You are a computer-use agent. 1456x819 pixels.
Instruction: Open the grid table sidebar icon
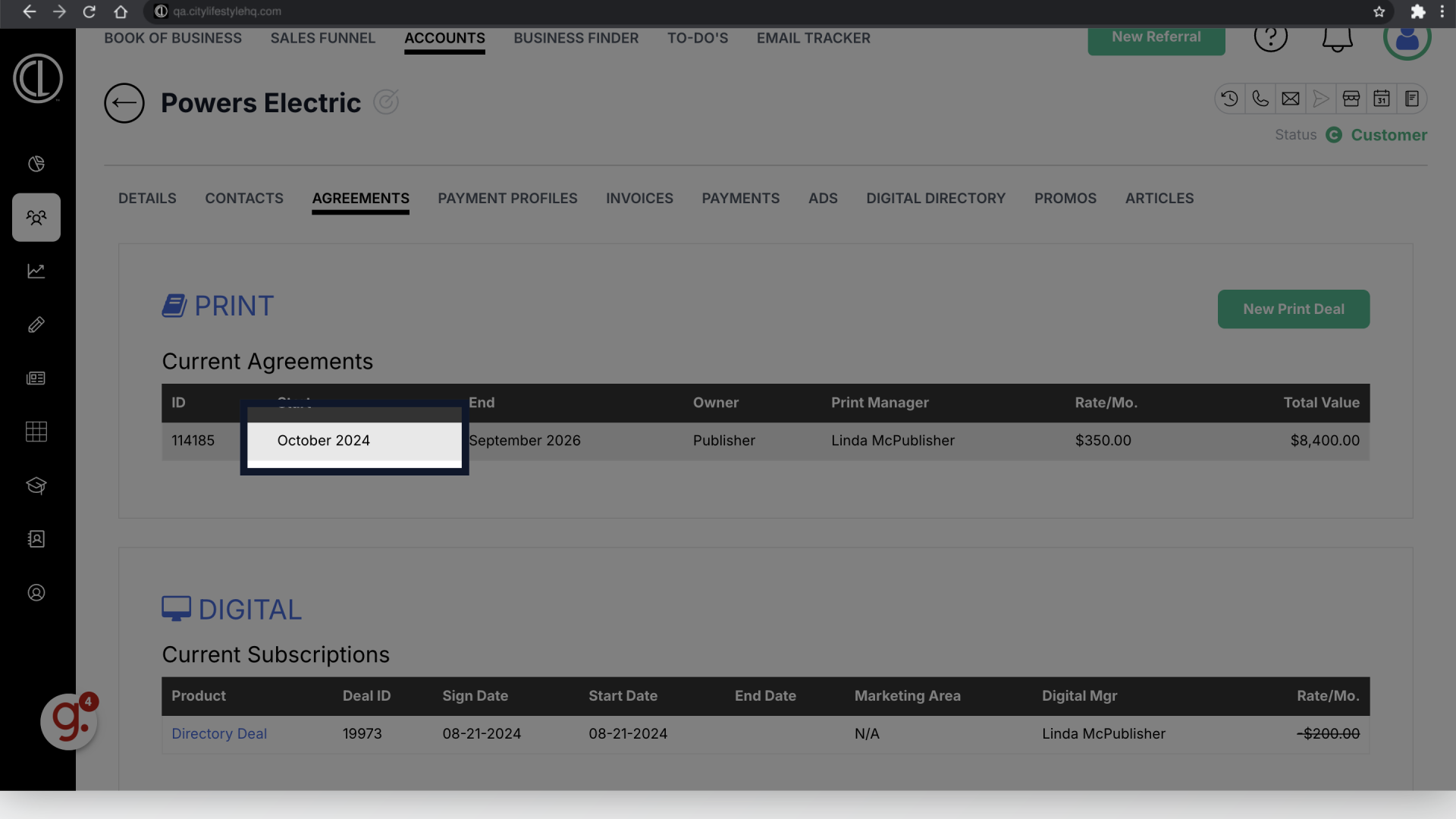click(x=36, y=431)
